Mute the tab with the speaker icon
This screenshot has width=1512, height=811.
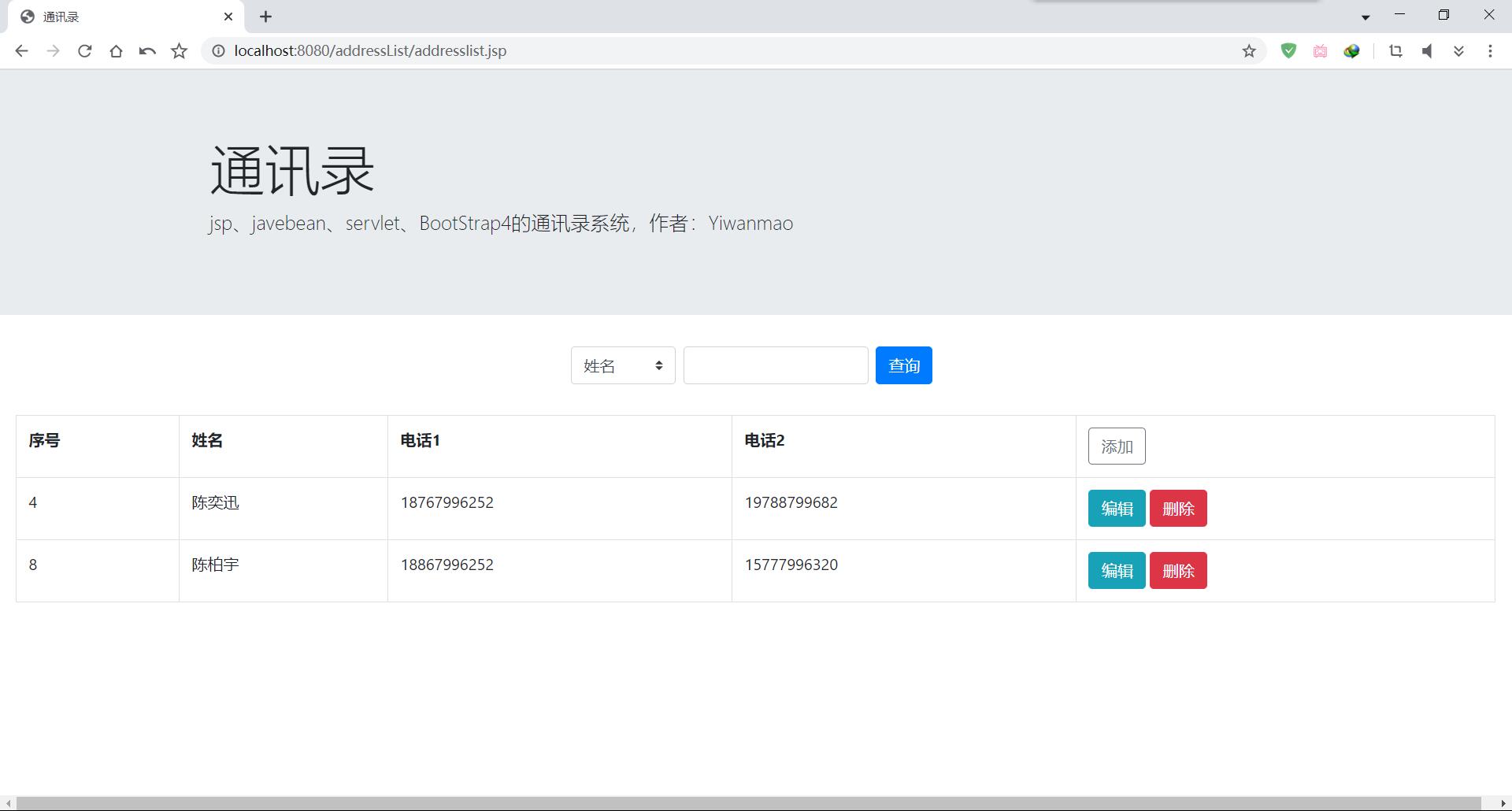pos(1427,50)
